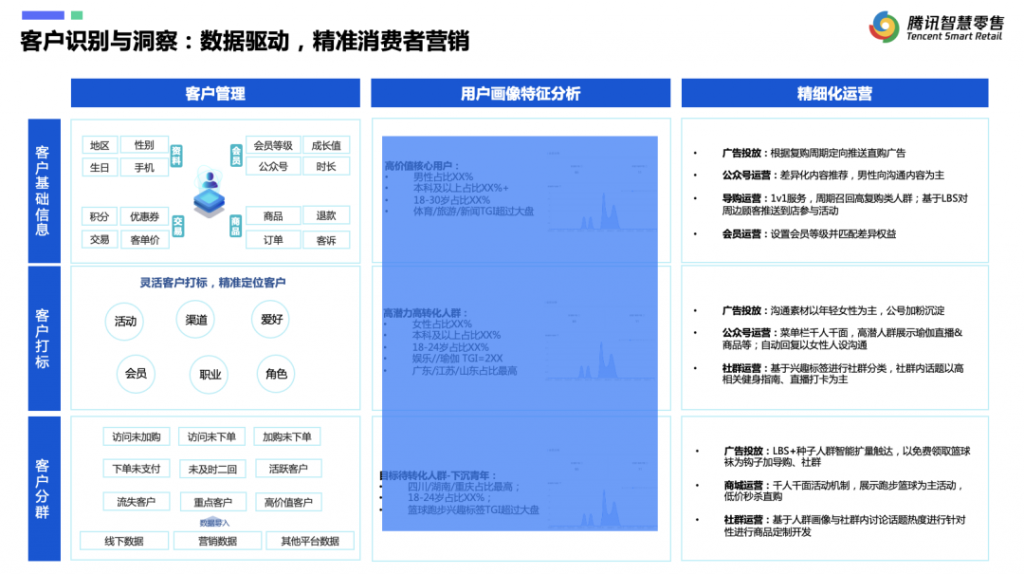Click the central customer profile icon
The height and width of the screenshot is (574, 1024).
click(209, 193)
